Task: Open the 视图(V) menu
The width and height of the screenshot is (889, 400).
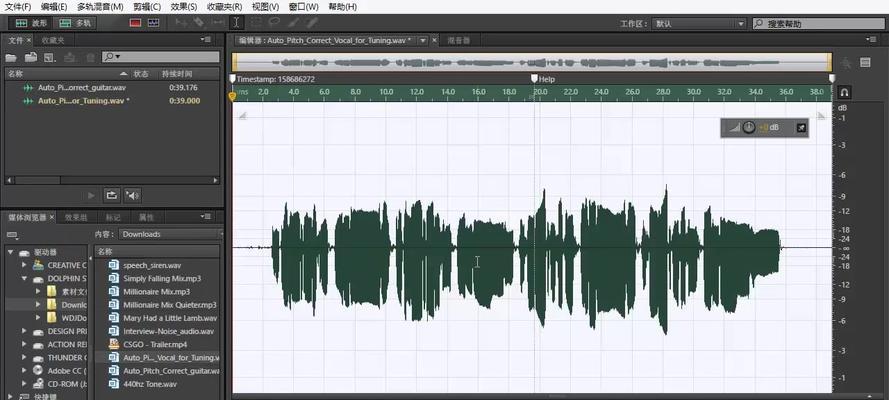Action: coord(265,7)
